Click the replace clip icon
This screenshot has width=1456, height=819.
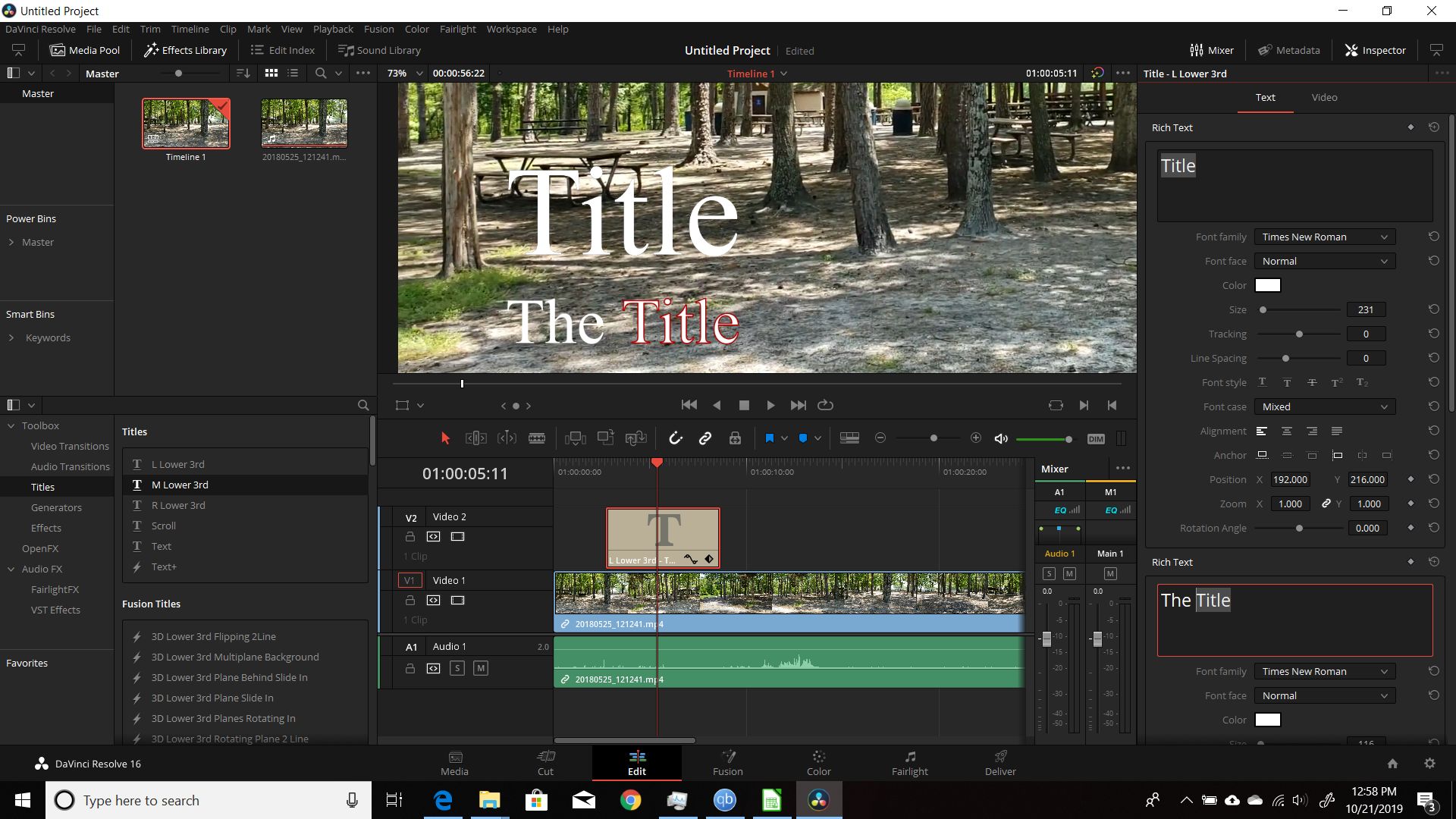pos(635,438)
